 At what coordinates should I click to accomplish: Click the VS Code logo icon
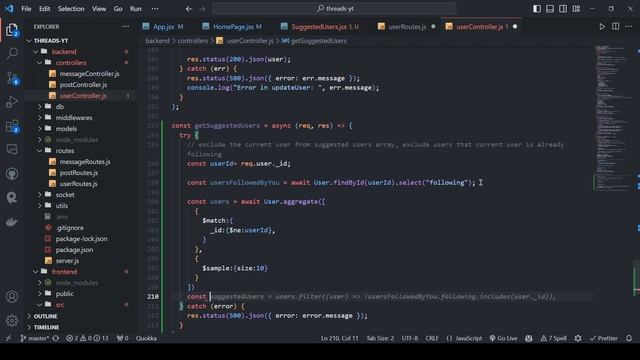(9, 9)
